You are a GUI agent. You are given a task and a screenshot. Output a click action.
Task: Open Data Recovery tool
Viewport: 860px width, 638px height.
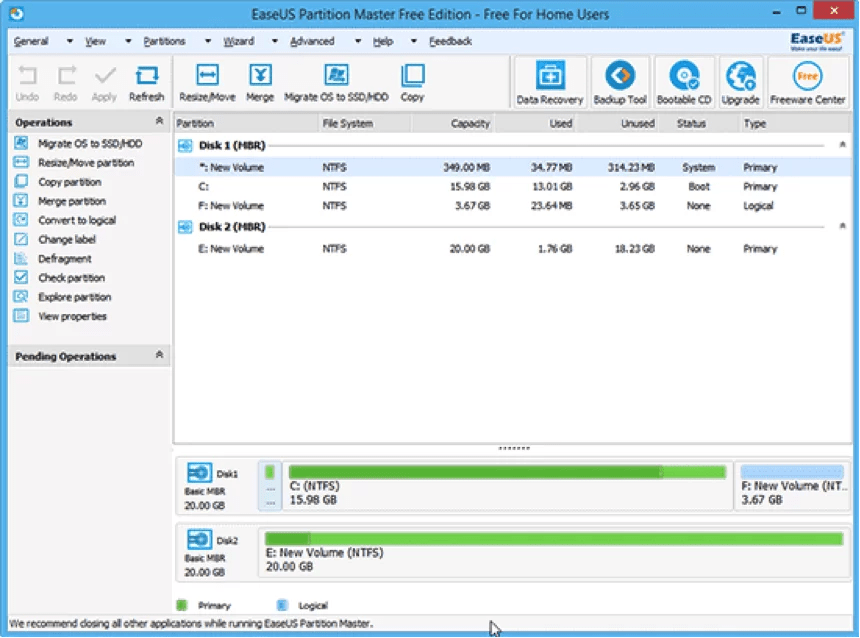tap(550, 82)
